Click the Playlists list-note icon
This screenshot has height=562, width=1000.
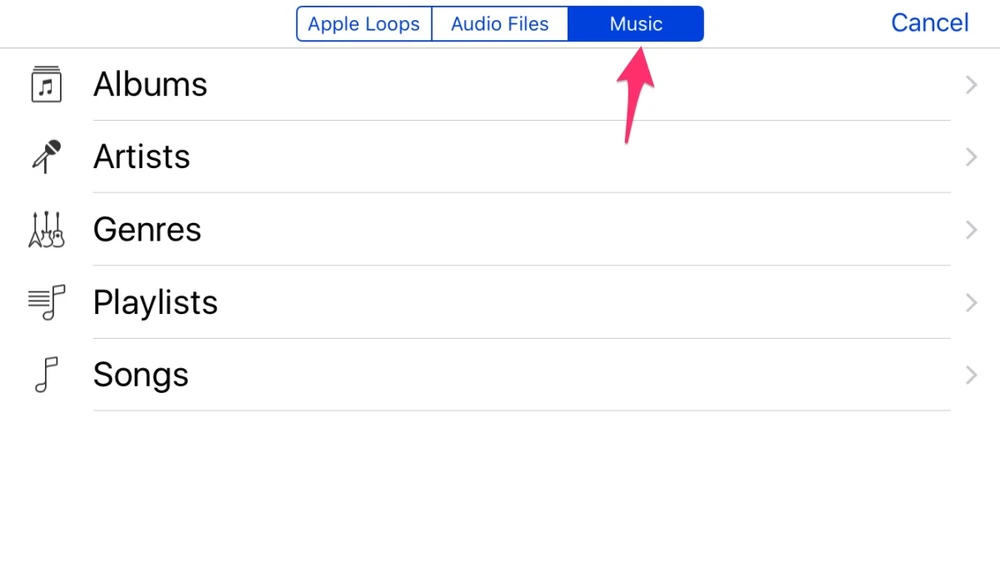[x=46, y=302]
